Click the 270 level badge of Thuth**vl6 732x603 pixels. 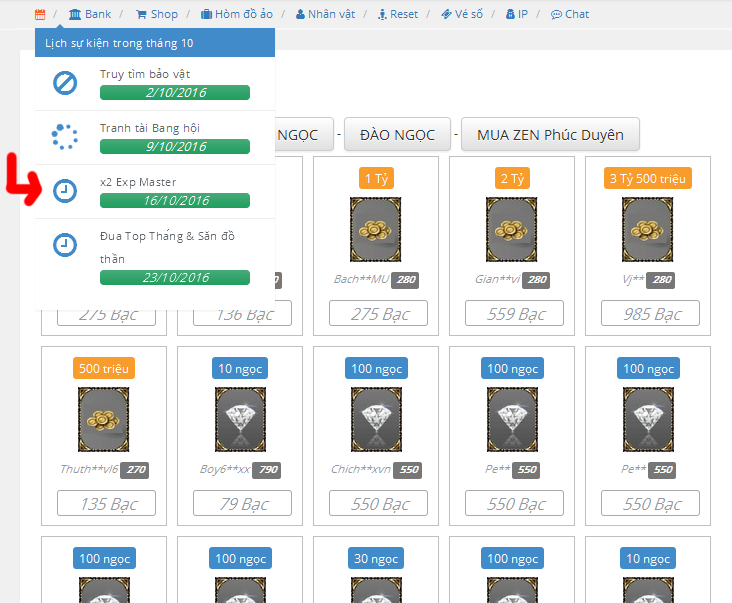(x=135, y=470)
